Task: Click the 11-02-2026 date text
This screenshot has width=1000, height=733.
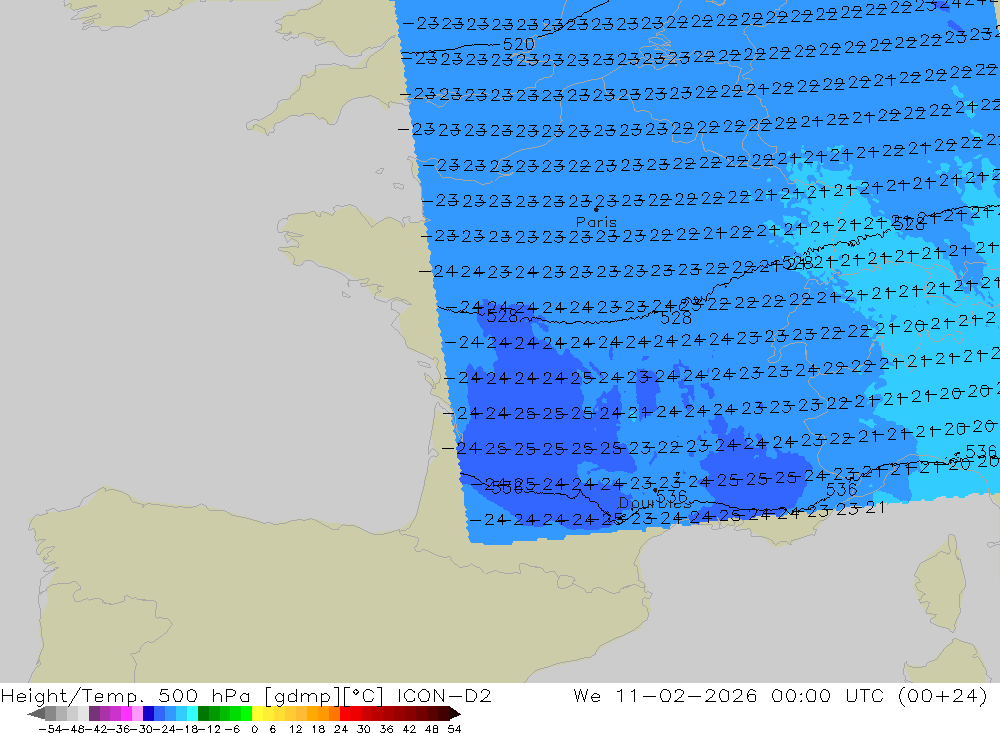Action: (x=686, y=695)
